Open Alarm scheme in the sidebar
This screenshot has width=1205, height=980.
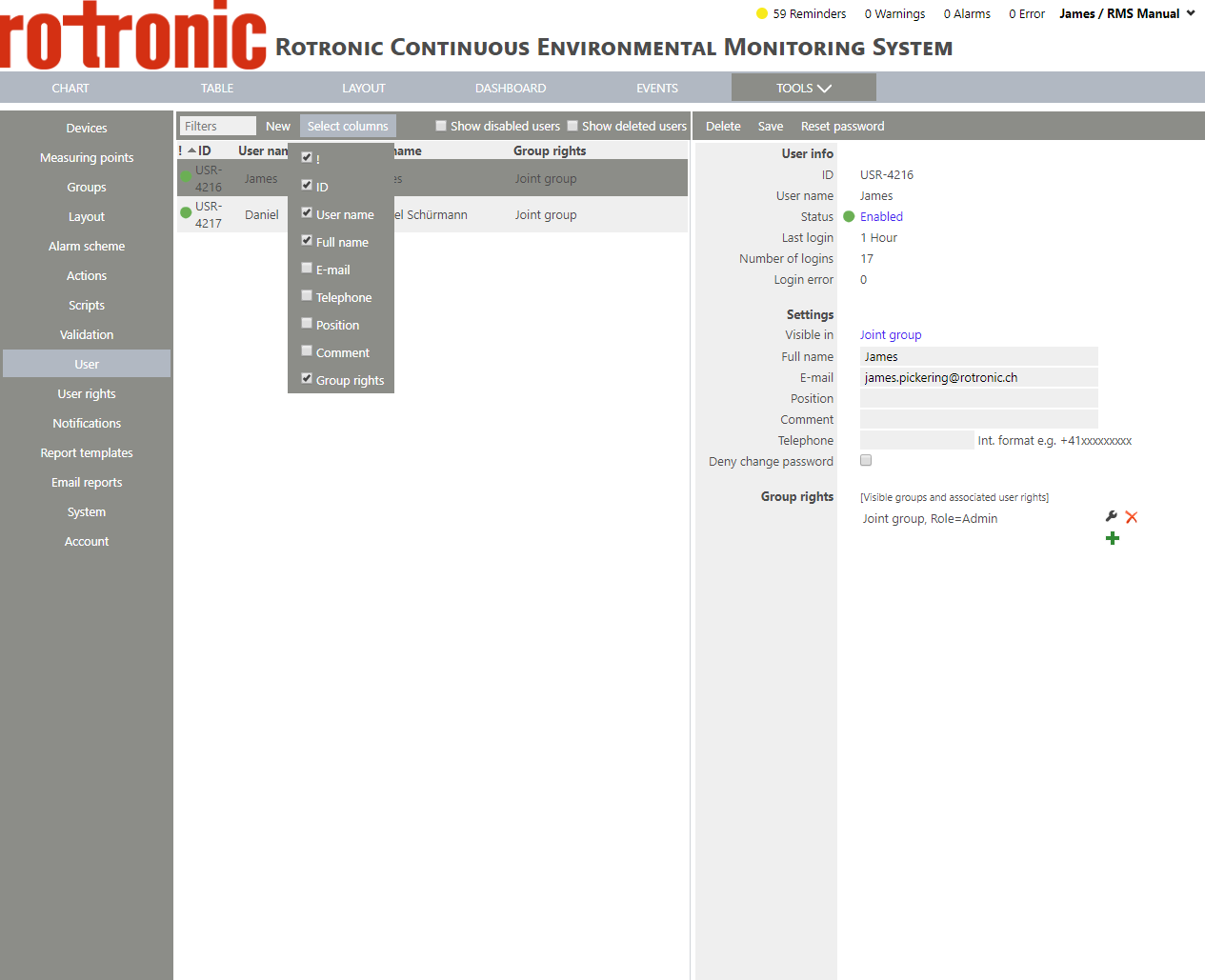point(87,246)
